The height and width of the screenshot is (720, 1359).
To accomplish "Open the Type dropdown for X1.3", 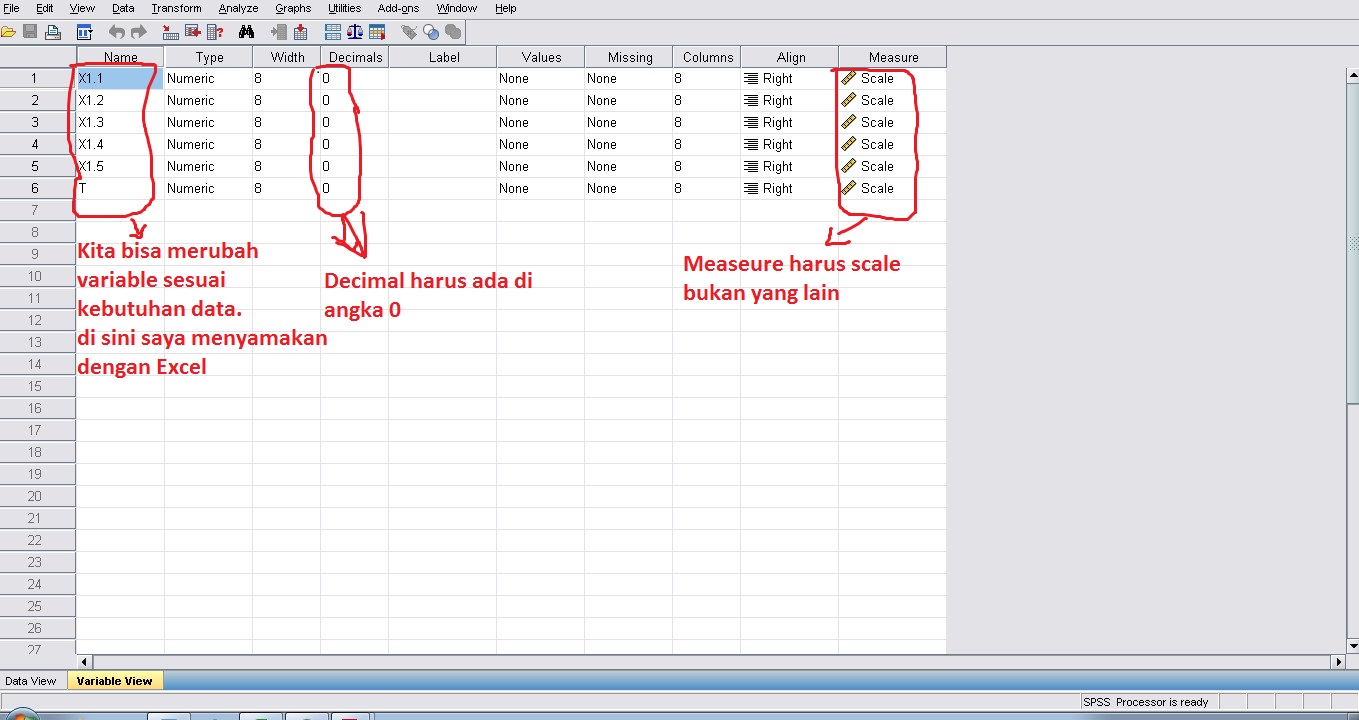I will coord(207,122).
